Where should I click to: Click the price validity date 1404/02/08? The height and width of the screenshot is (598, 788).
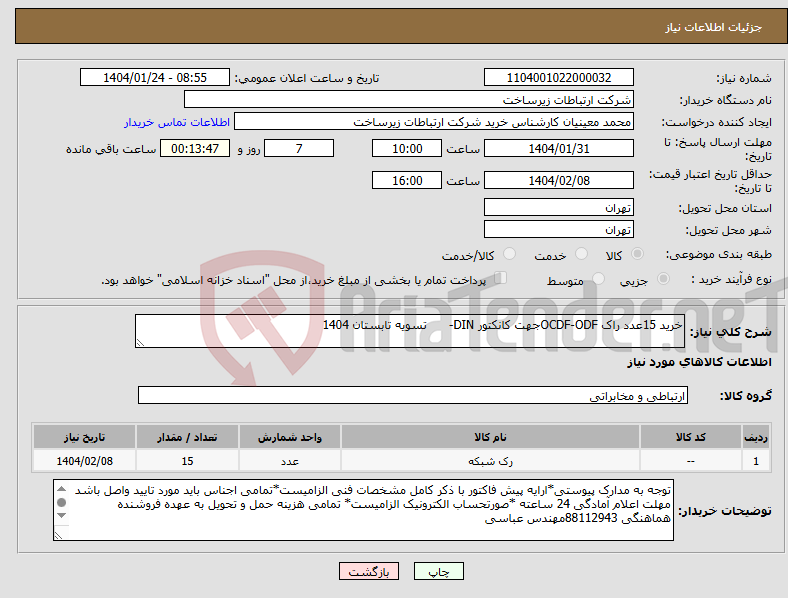click(x=558, y=180)
